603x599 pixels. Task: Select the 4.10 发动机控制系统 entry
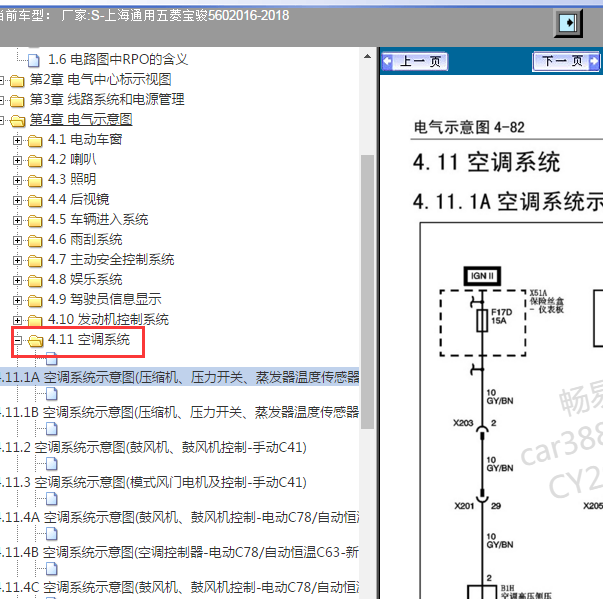click(108, 319)
